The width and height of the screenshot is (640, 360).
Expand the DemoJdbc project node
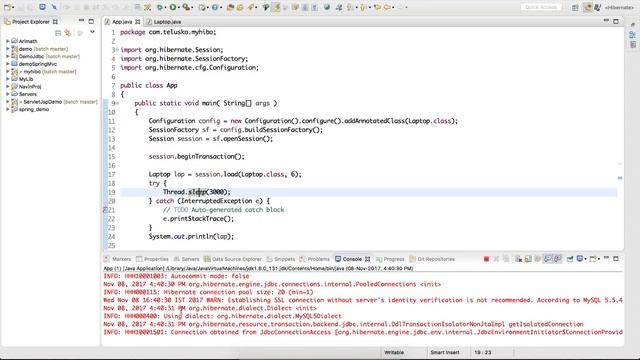(7, 56)
